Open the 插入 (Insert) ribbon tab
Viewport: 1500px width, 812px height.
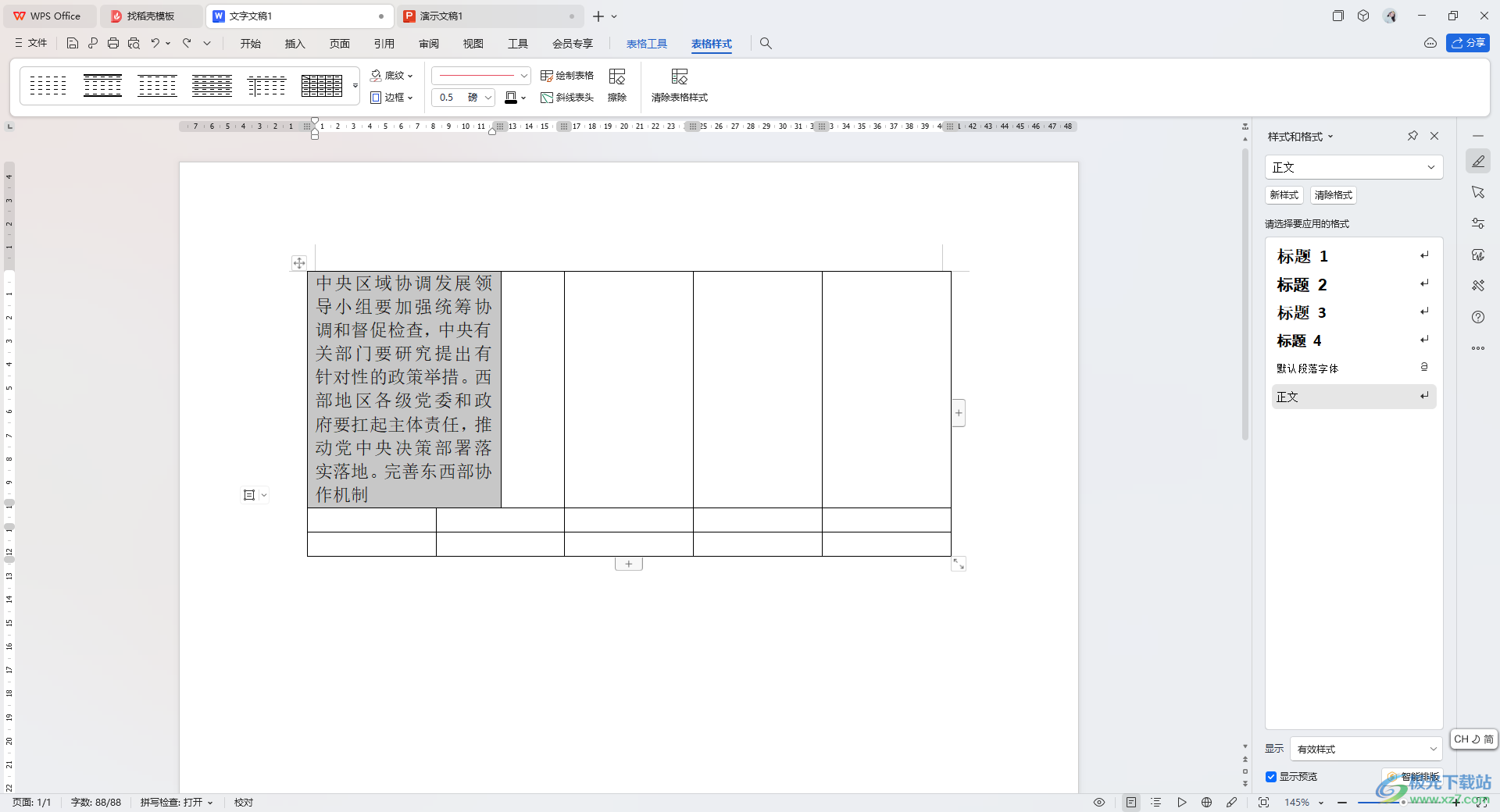tap(295, 44)
